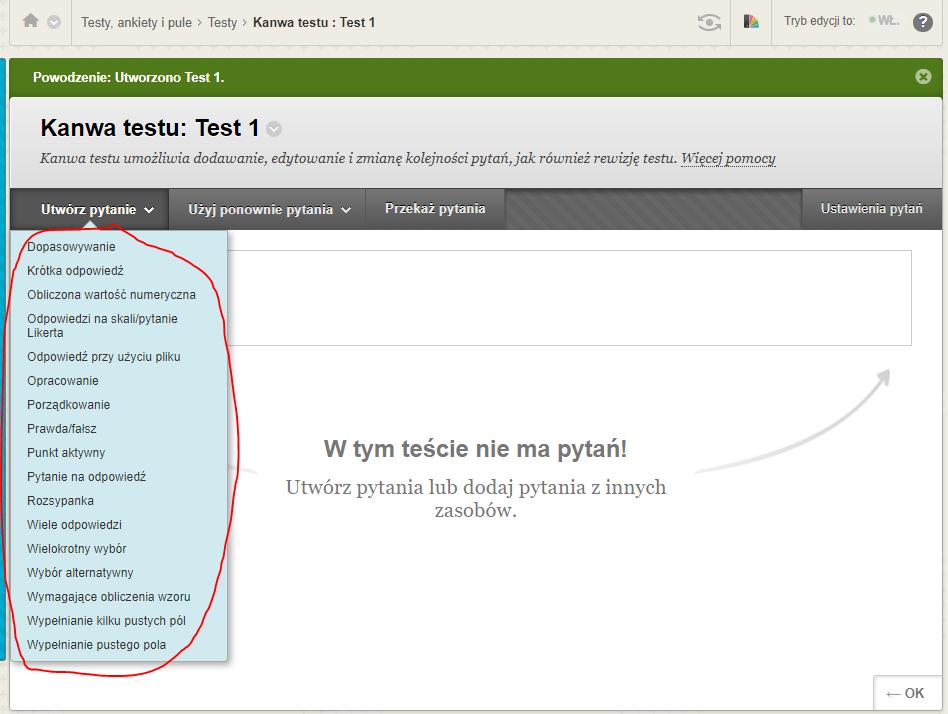This screenshot has width=948, height=714.
Task: Choose Porządkowanie from the list
Action: [68, 405]
